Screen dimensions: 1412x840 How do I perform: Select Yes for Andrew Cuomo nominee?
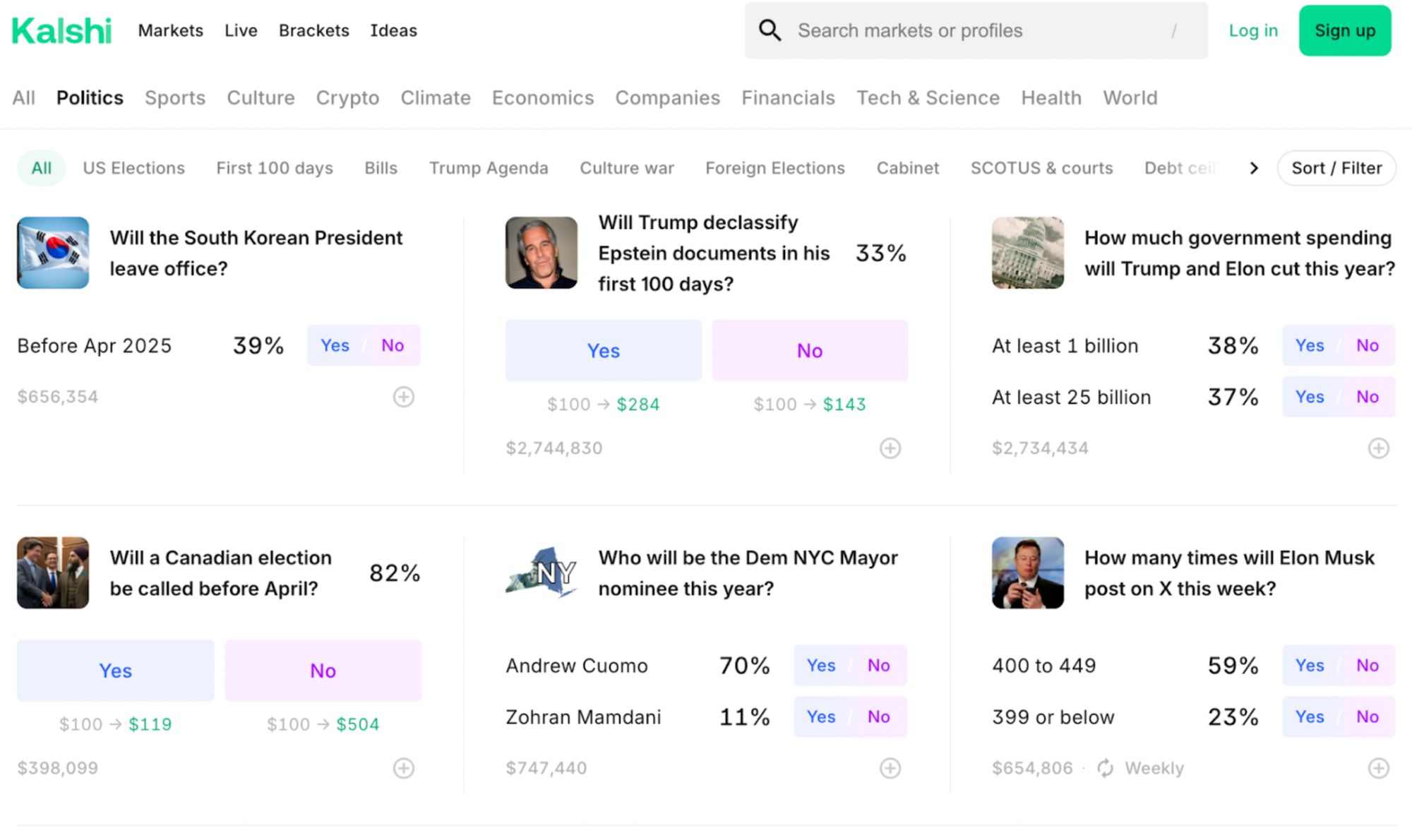coord(821,665)
